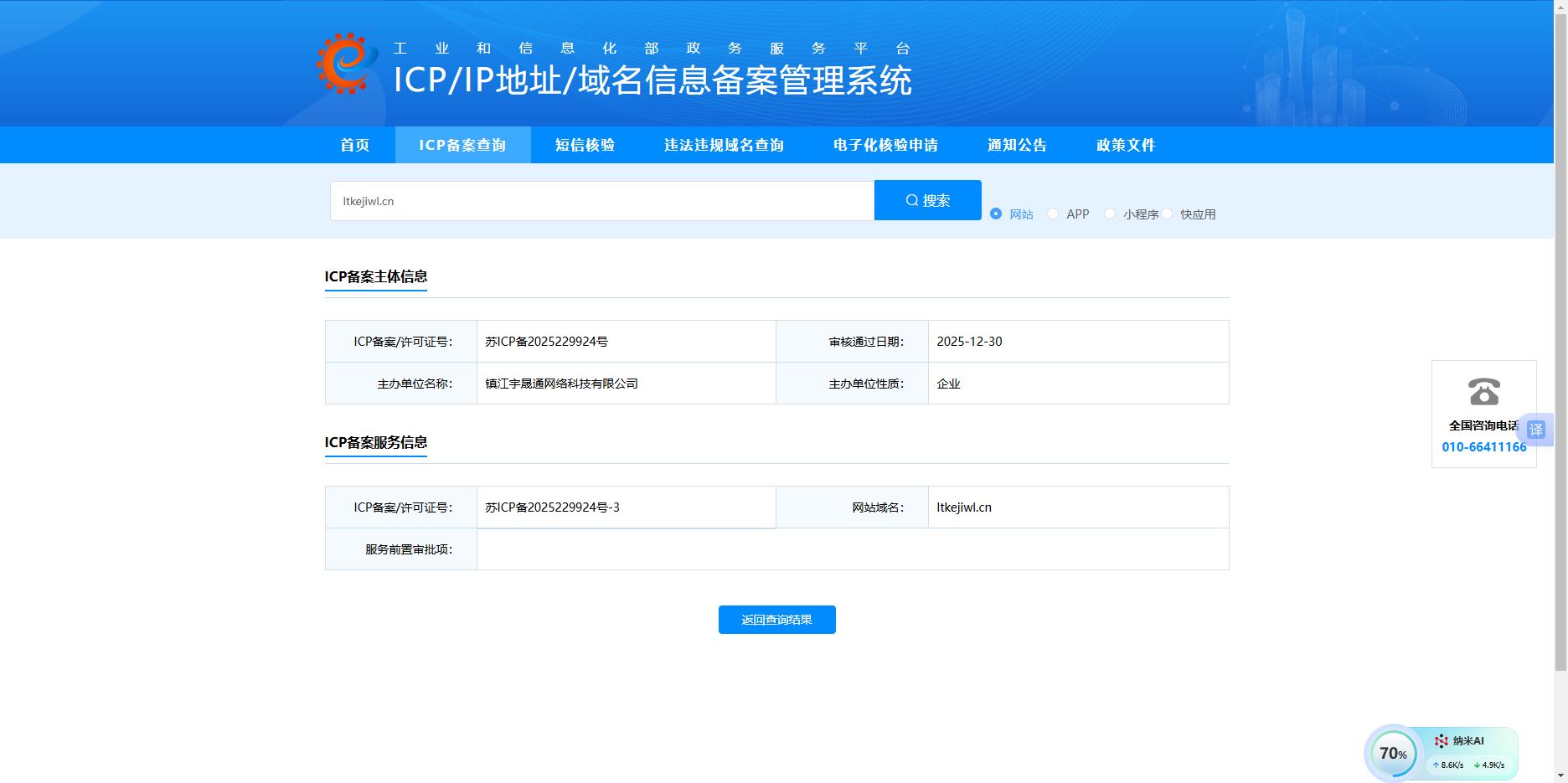Click the 网站域名 label cell
This screenshot has width=1568, height=783.
coord(853,507)
